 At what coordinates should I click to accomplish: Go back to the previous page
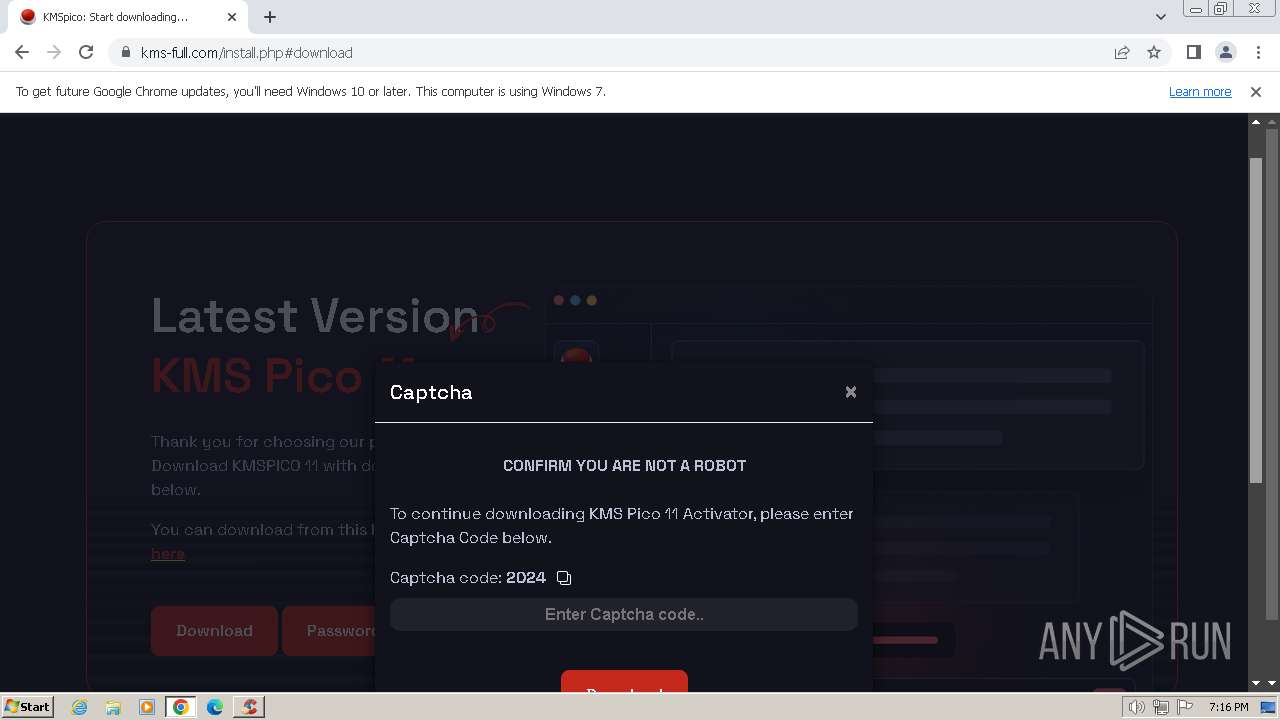click(x=22, y=52)
